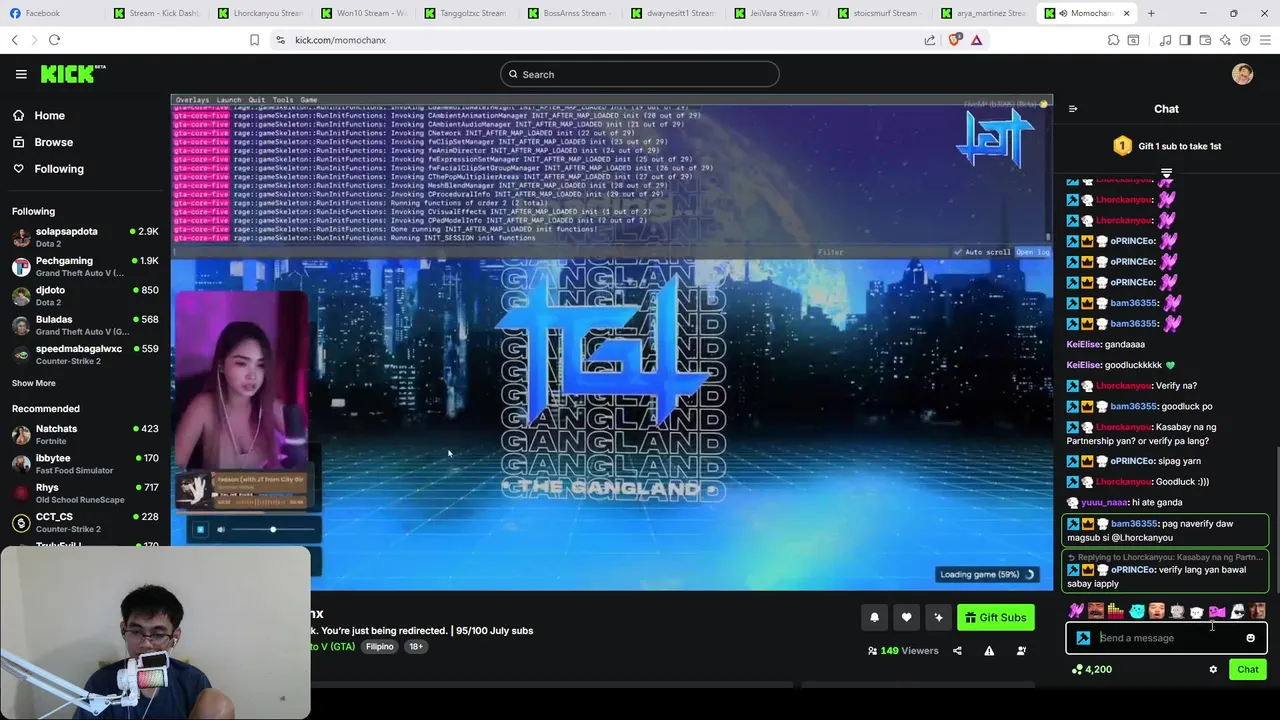
Task: Click the 149 Viewers count
Action: point(903,651)
